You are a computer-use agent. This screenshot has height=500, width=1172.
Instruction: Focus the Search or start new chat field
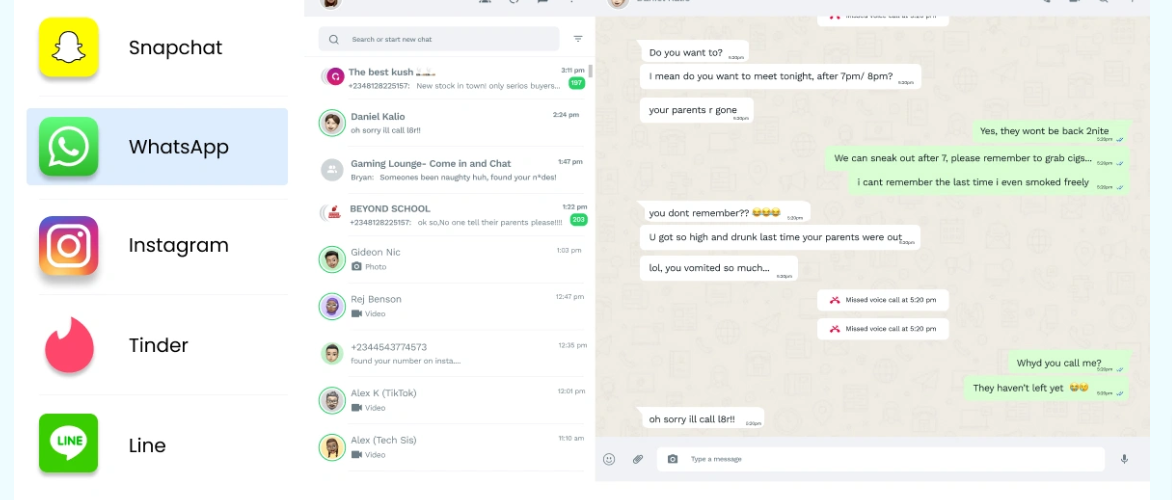439,39
